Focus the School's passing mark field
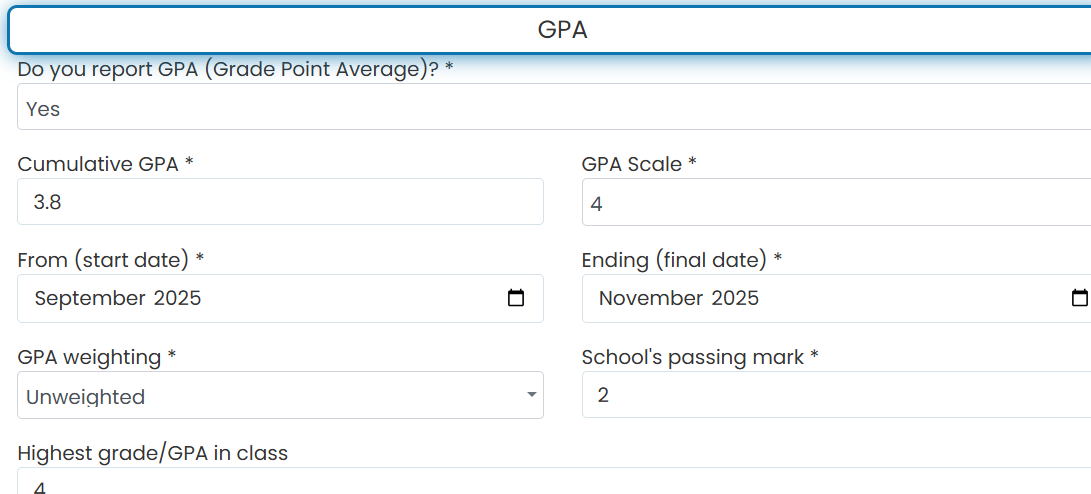The height and width of the screenshot is (494, 1091). click(836, 395)
